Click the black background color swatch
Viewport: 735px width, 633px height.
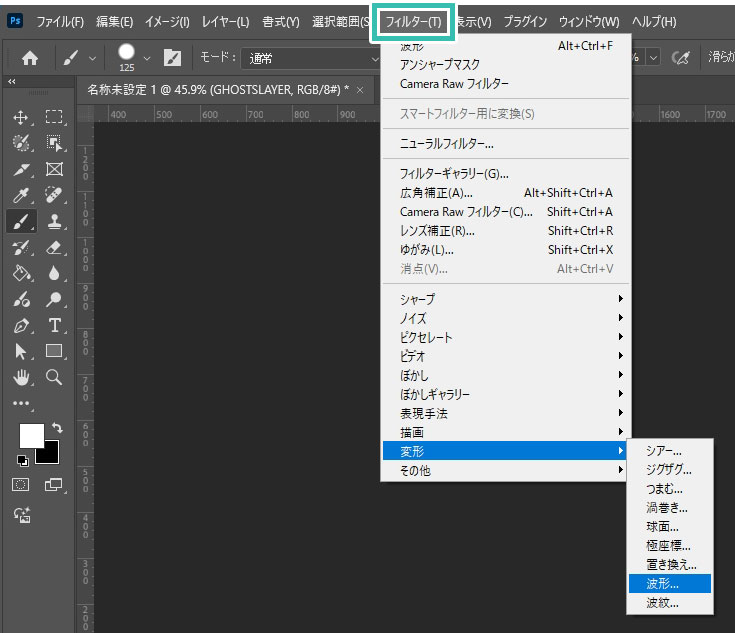coord(51,455)
